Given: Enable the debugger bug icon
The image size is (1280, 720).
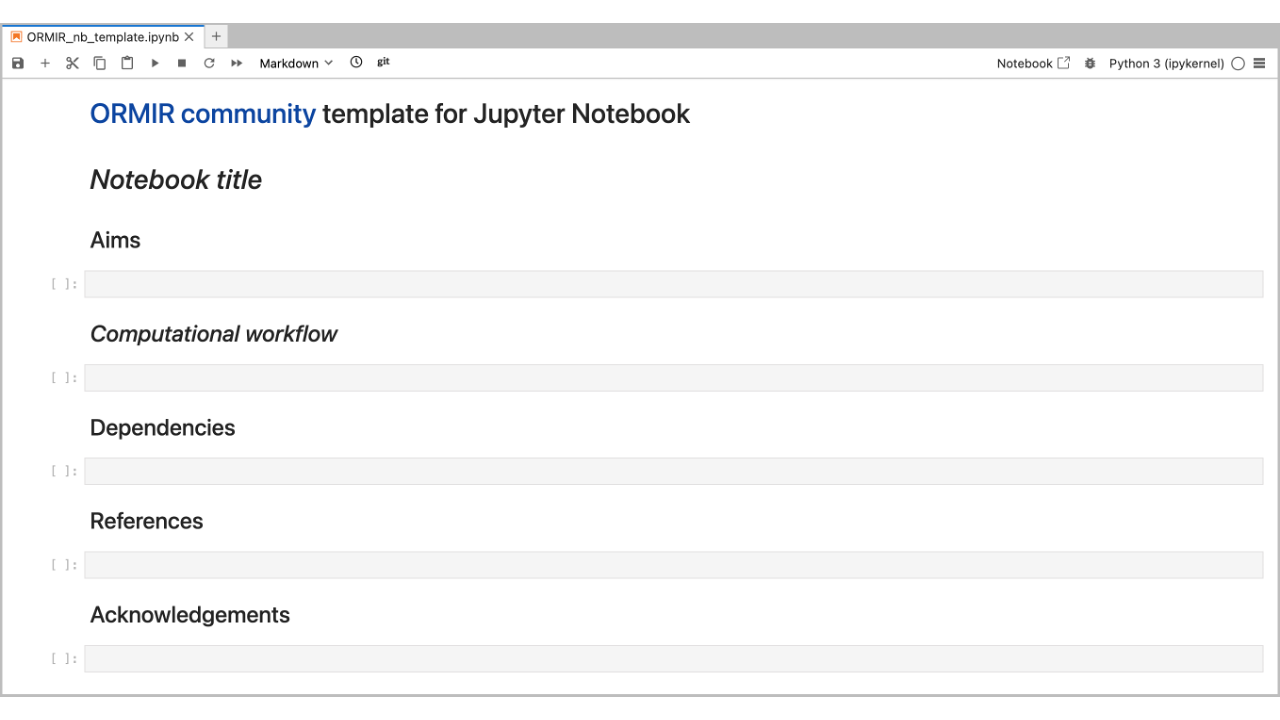Looking at the screenshot, I should pyautogui.click(x=1090, y=63).
